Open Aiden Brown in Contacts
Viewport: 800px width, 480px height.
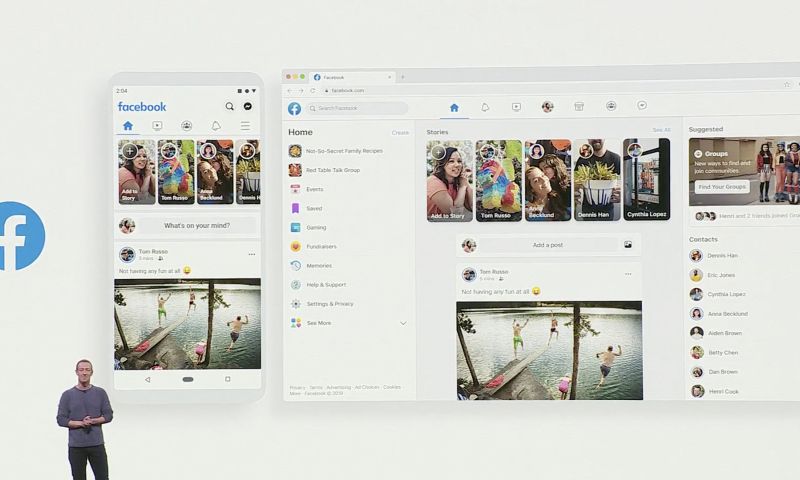[x=716, y=333]
